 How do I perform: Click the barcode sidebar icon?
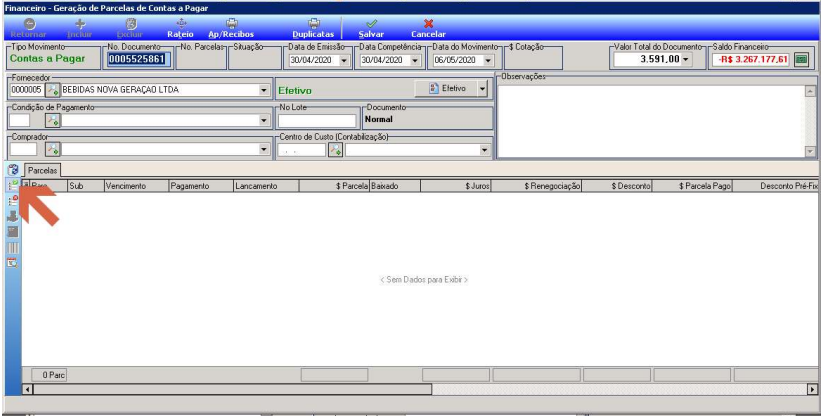pos(13,247)
